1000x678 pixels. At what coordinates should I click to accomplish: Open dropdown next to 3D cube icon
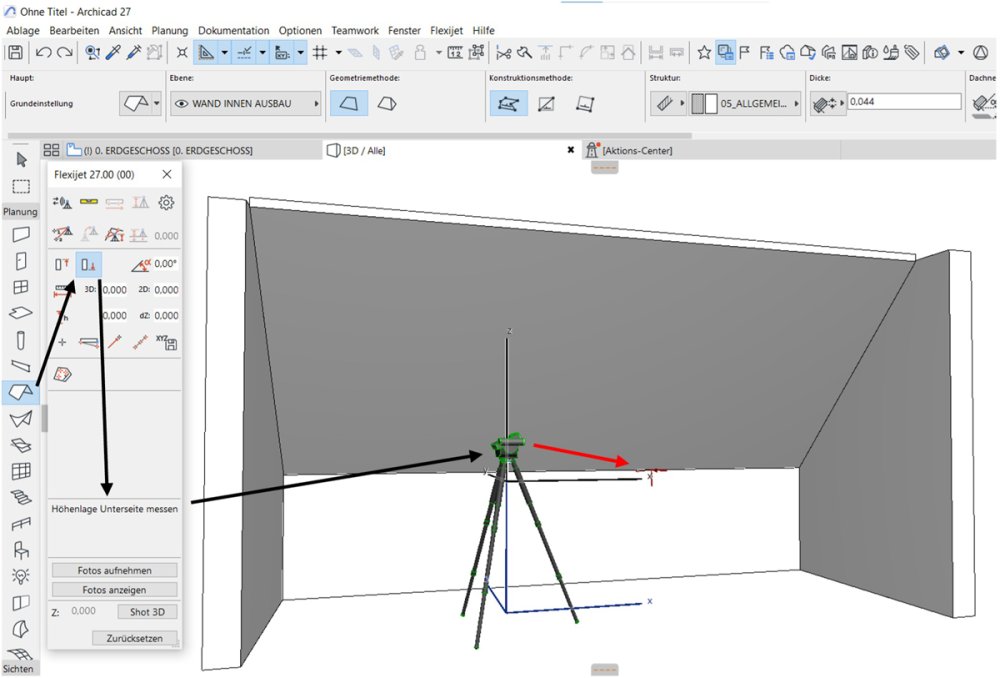[x=961, y=52]
